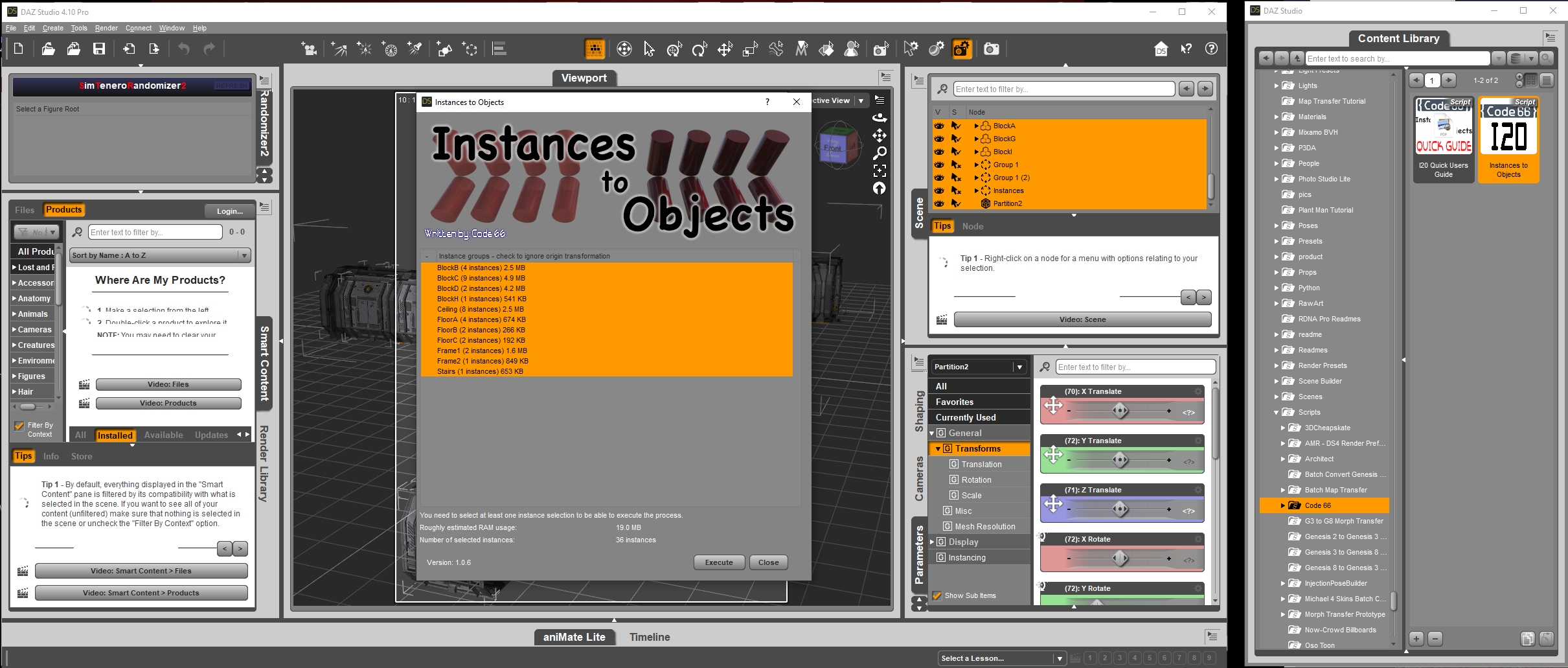Click the Frame view icon in viewport
Image resolution: width=1568 pixels, height=668 pixels.
[x=880, y=170]
